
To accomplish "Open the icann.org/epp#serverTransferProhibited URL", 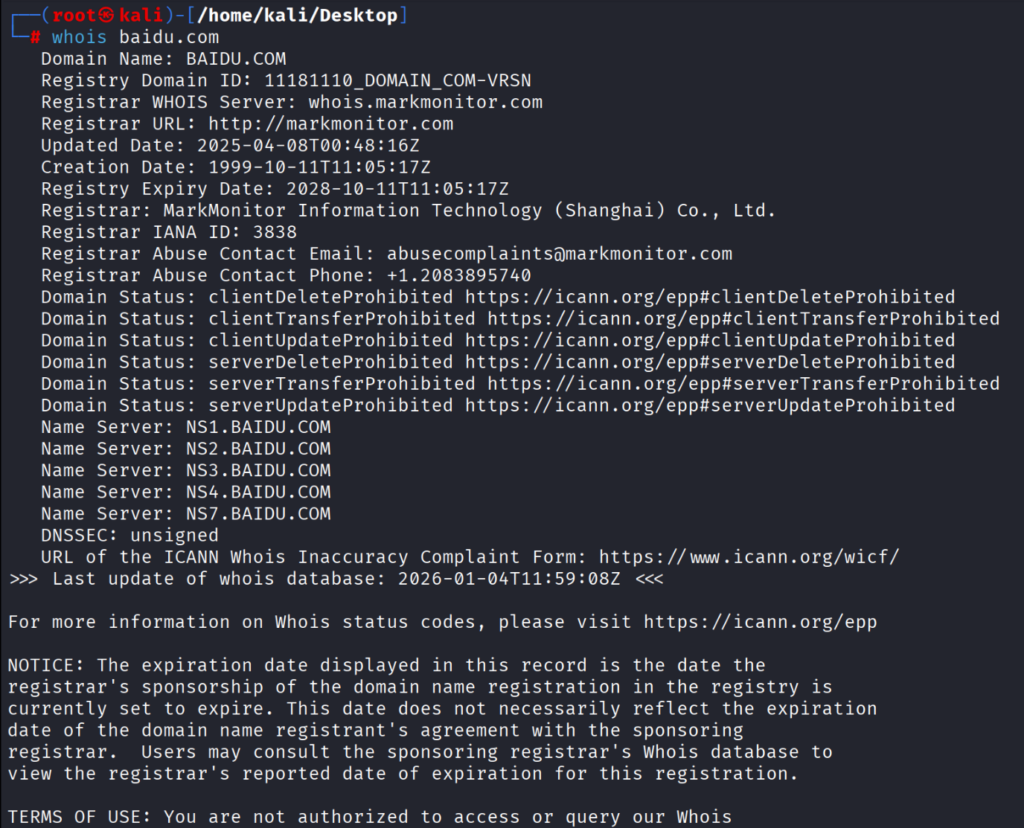I will 743,384.
